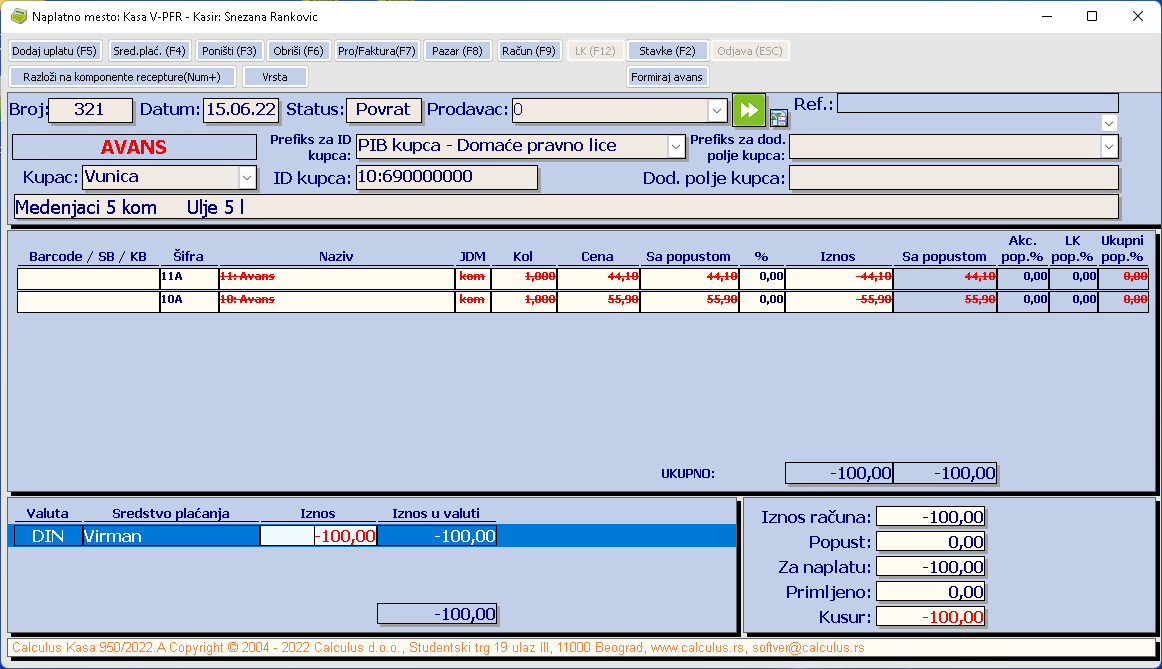
Task: Click the Šifra cell 11A
Action: [x=189, y=277]
